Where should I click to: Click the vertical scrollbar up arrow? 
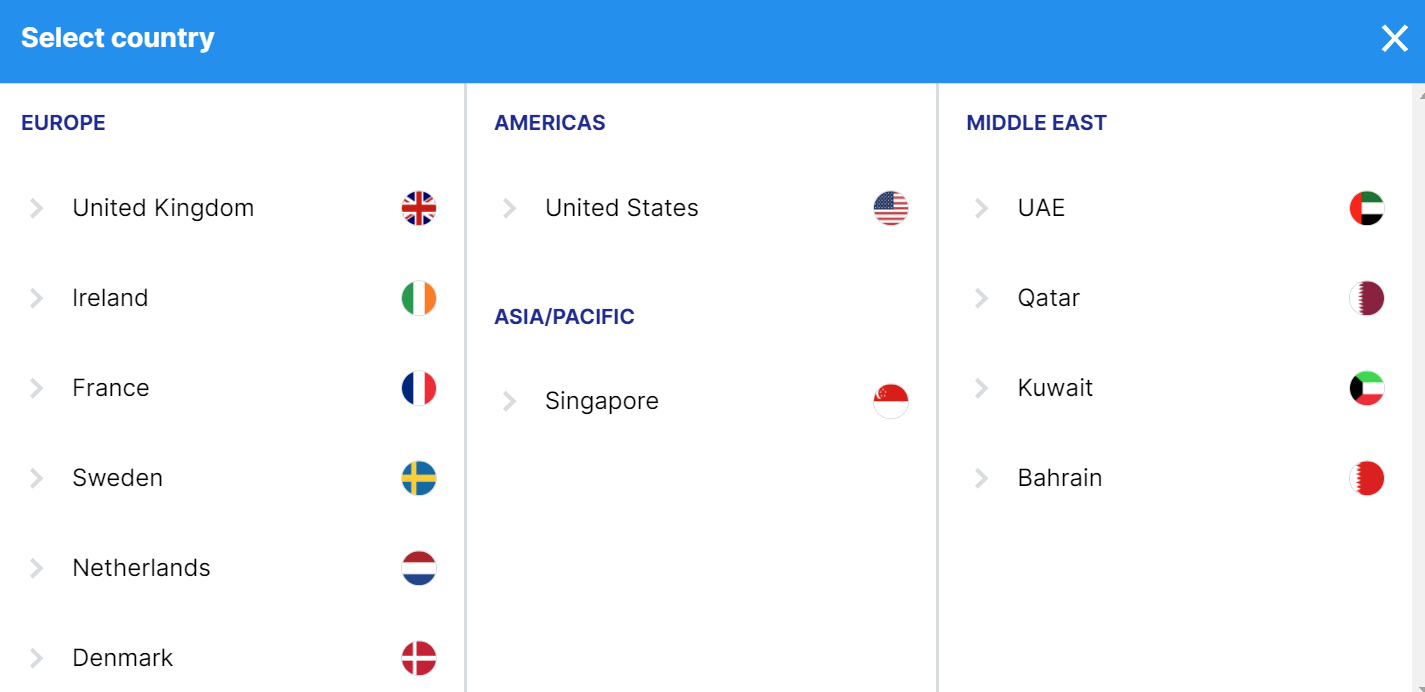point(1419,95)
